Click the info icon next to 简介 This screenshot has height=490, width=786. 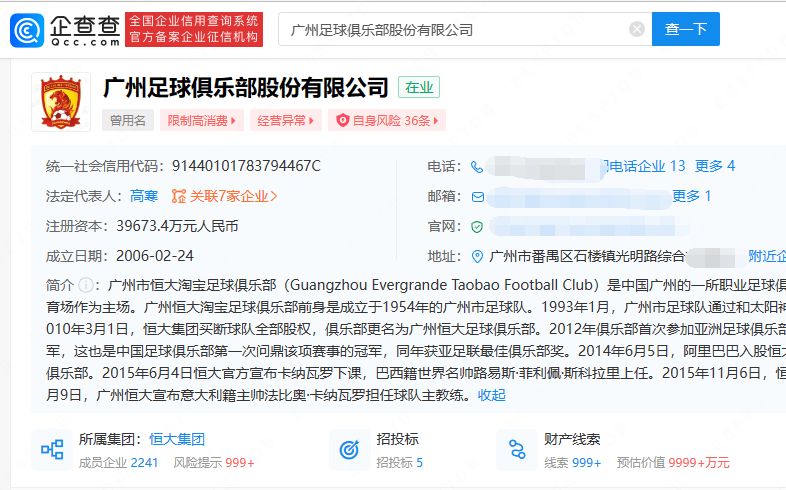click(86, 284)
